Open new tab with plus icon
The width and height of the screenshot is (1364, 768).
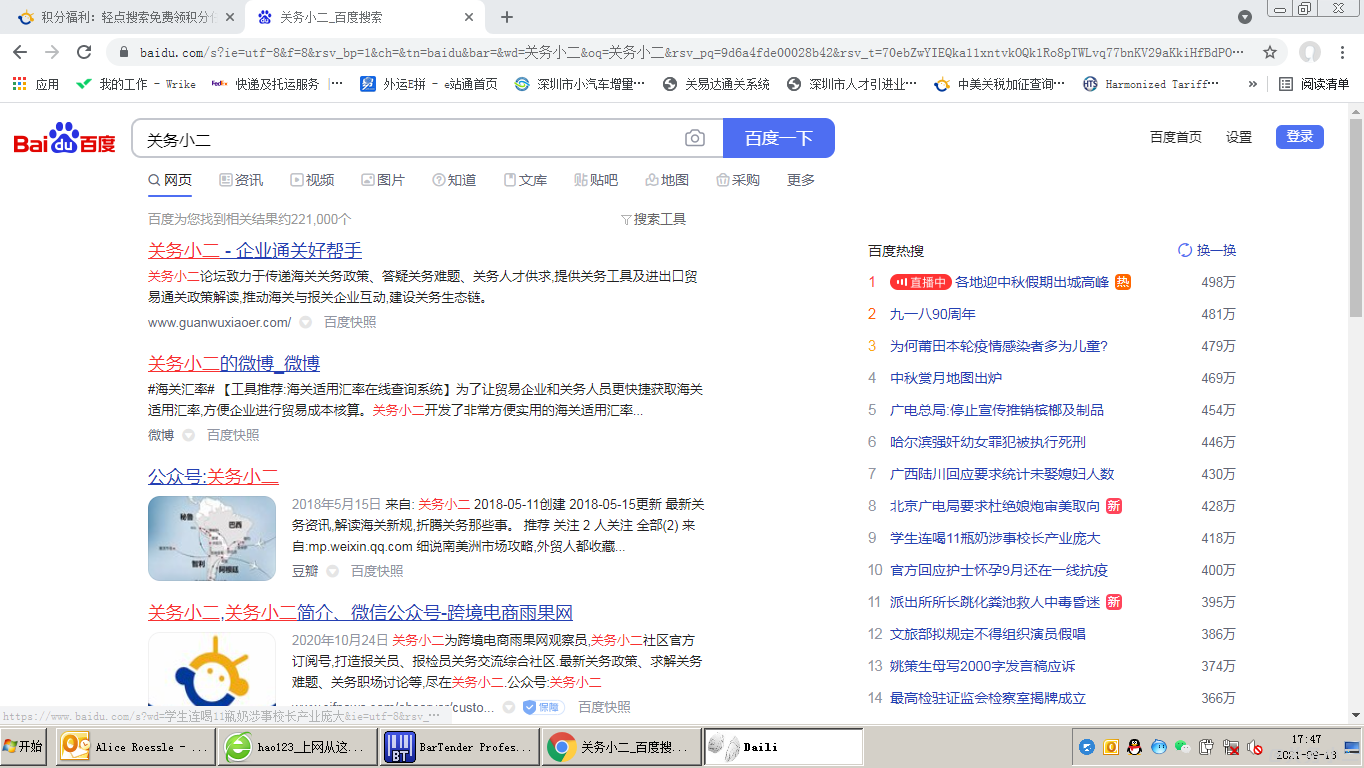507,17
